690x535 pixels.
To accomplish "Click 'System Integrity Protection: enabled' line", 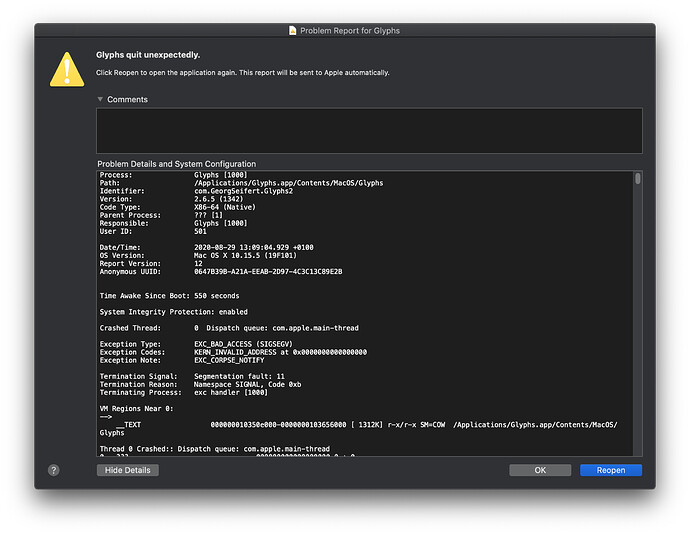I will click(x=173, y=312).
